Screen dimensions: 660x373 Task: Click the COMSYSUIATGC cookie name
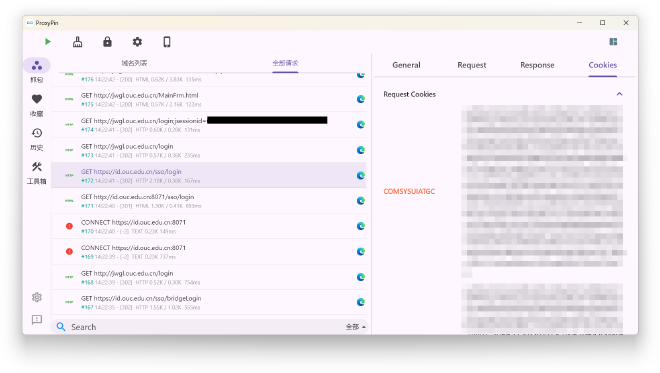tap(409, 192)
